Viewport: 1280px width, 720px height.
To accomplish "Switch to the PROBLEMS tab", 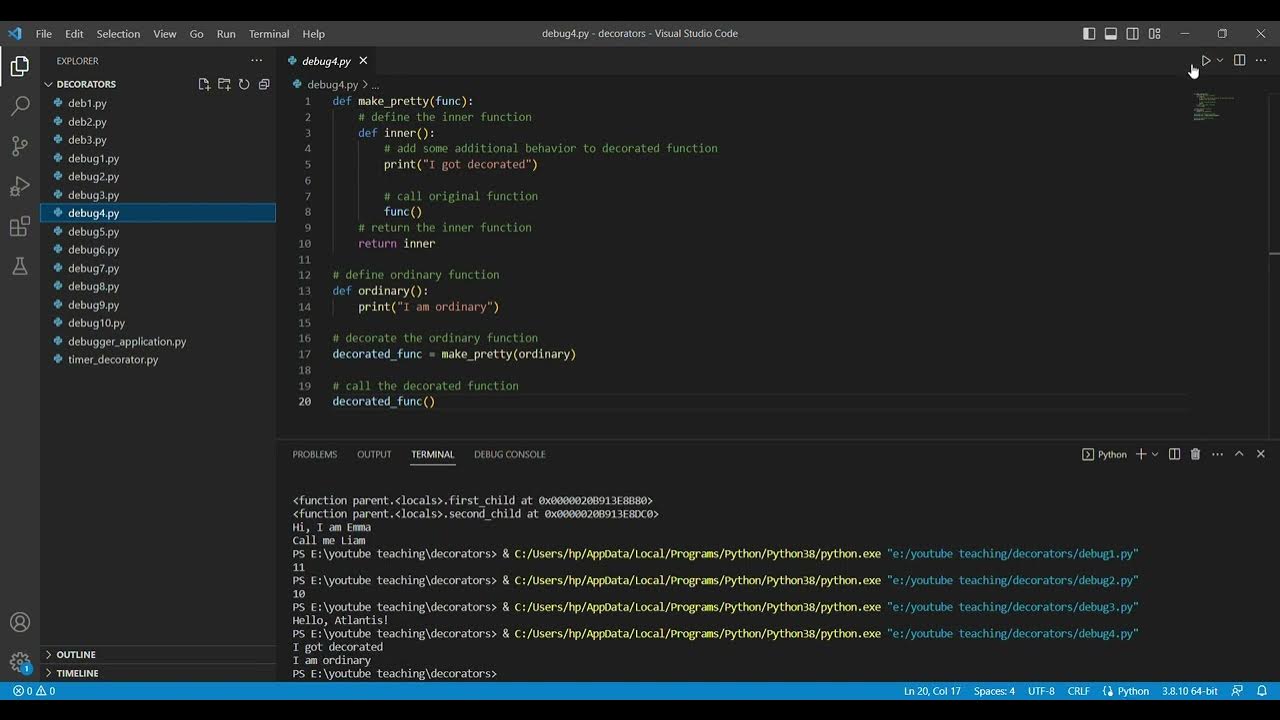I will 315,454.
